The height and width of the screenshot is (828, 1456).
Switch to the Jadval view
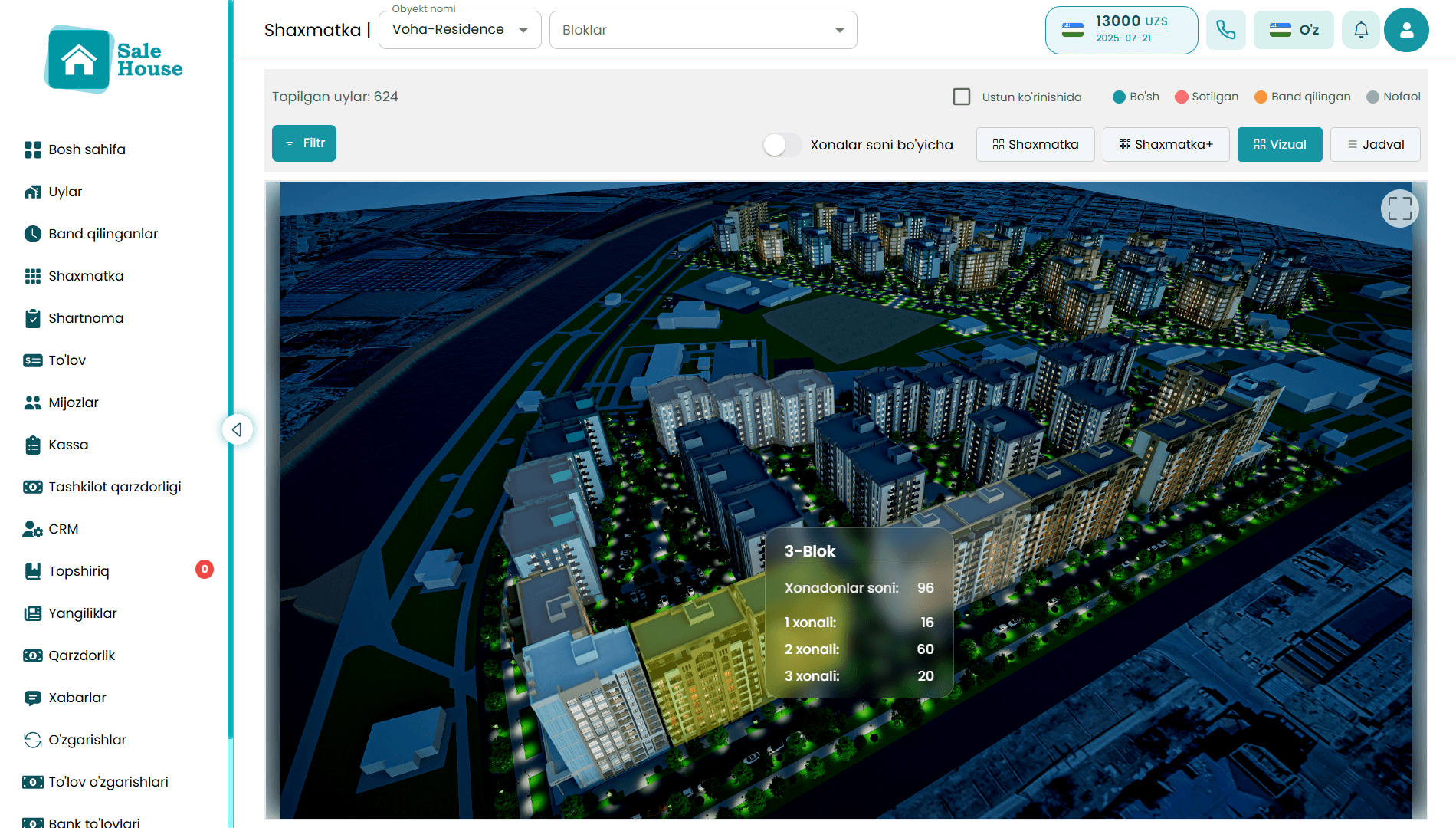point(1375,144)
